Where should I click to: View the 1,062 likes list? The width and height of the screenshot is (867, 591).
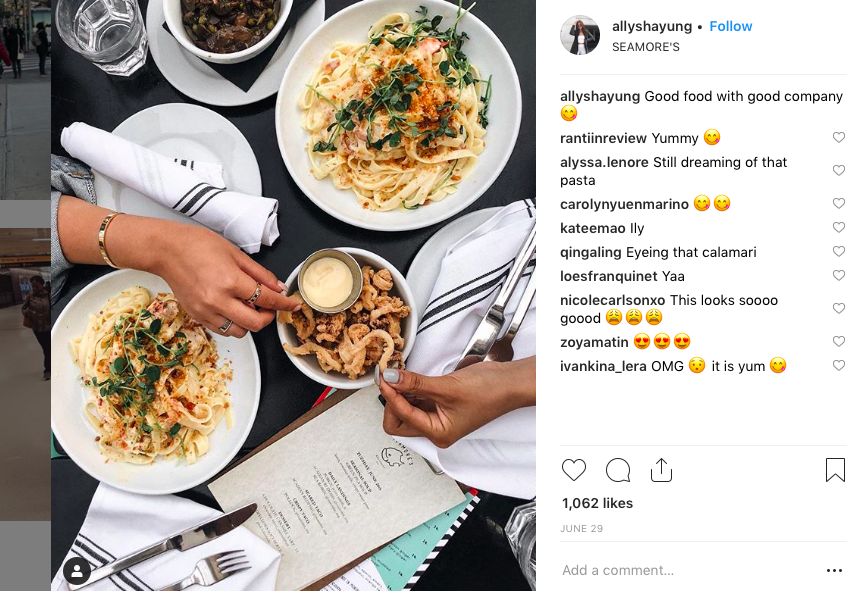[x=597, y=503]
